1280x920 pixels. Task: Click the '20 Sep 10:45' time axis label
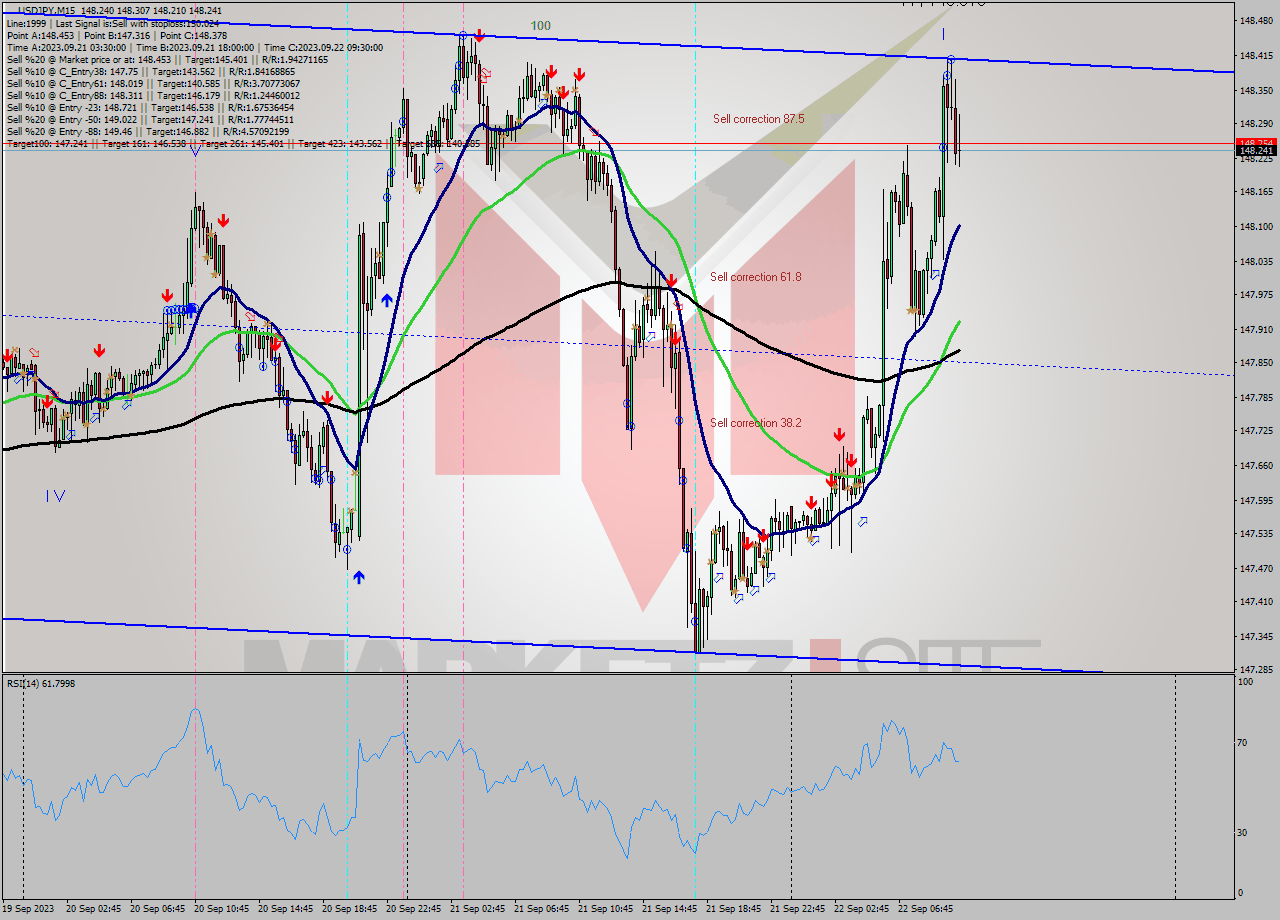point(220,909)
